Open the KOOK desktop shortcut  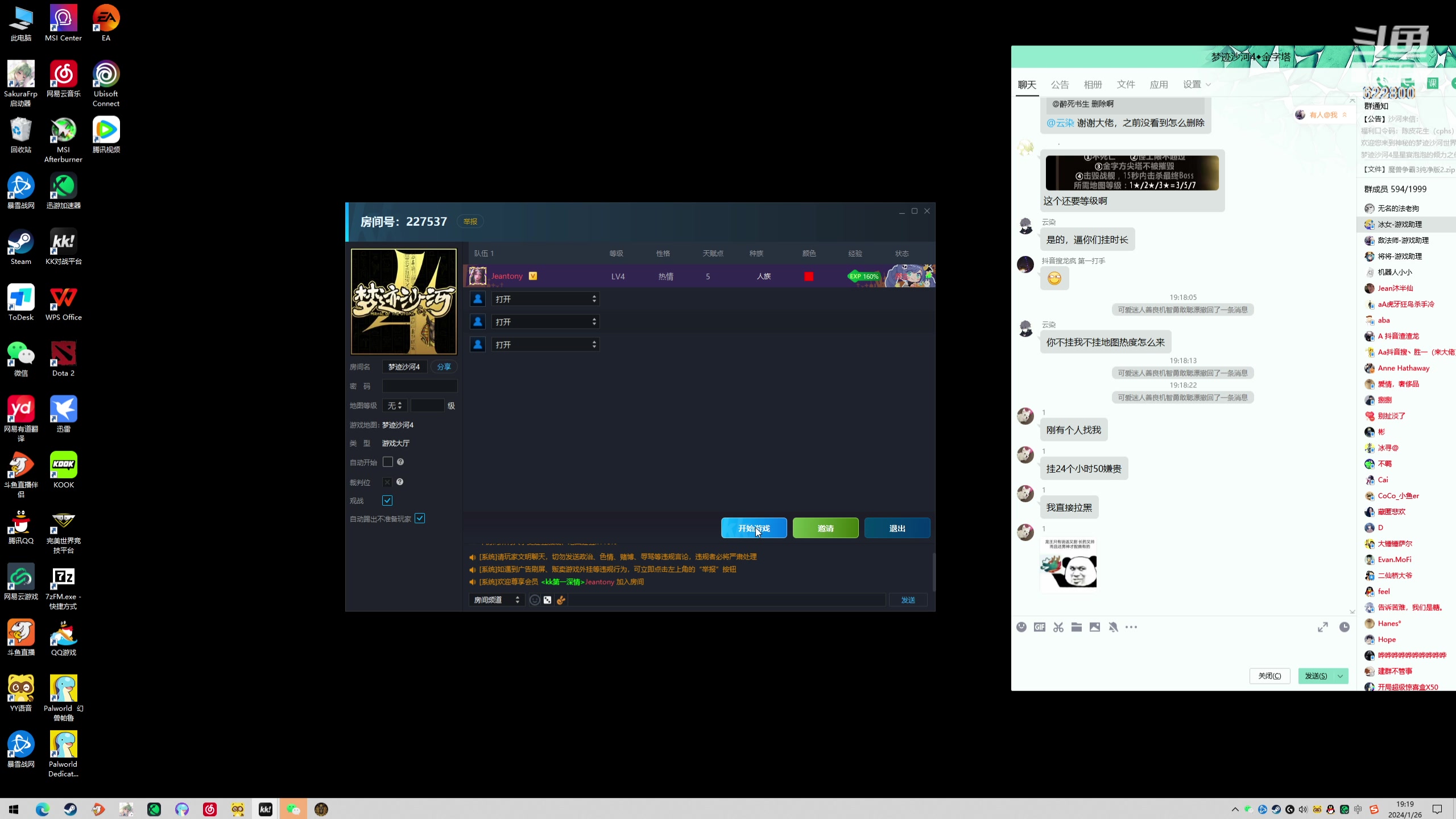pos(63,470)
